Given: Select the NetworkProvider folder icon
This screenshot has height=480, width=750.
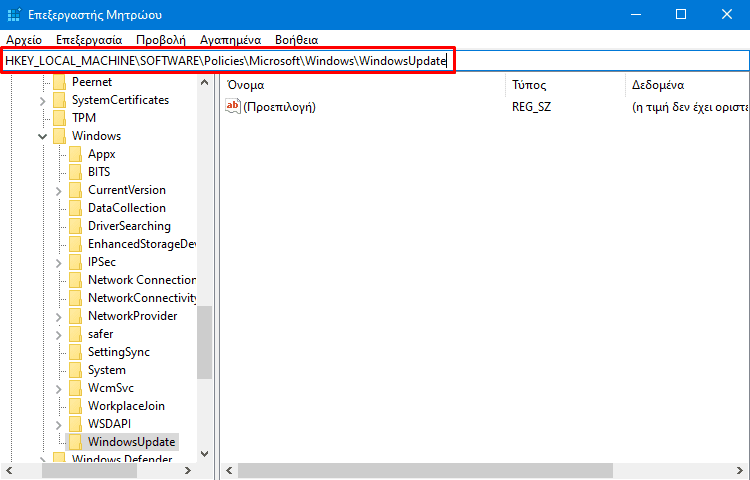Looking at the screenshot, I should 75,316.
